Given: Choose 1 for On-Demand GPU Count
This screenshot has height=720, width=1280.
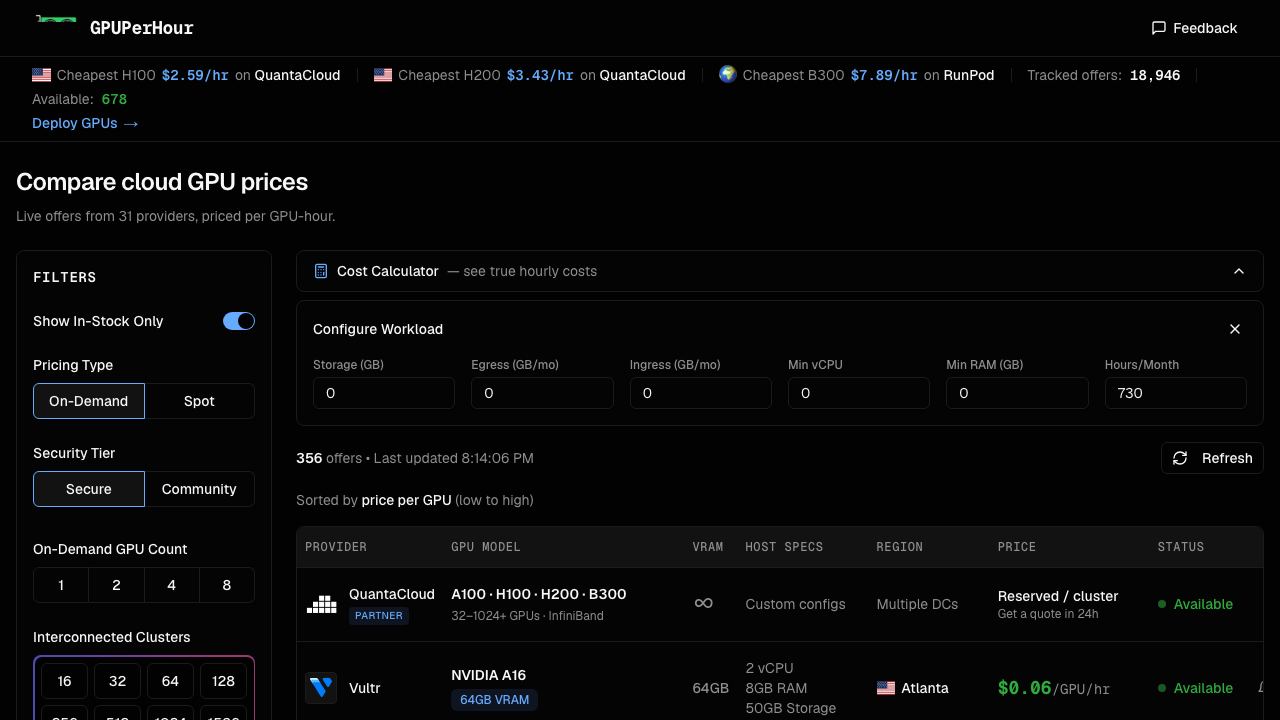Looking at the screenshot, I should pos(61,585).
